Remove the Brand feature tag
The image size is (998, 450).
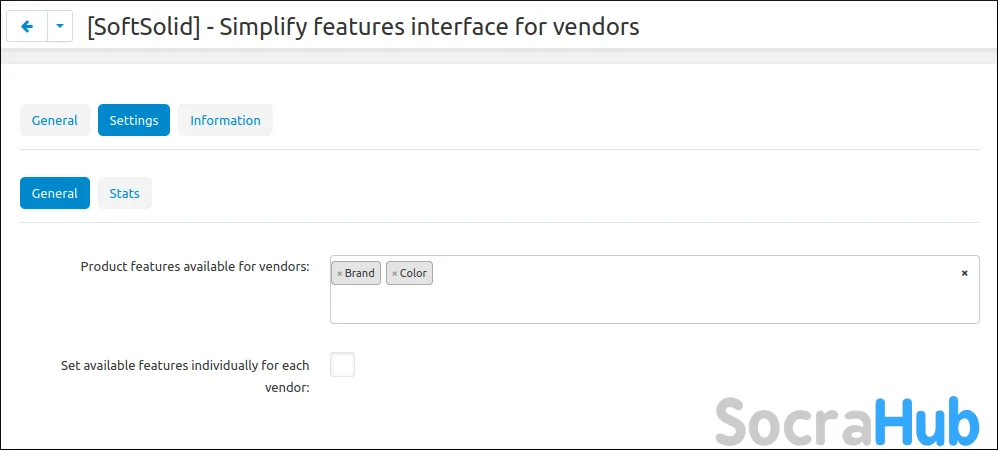point(340,273)
